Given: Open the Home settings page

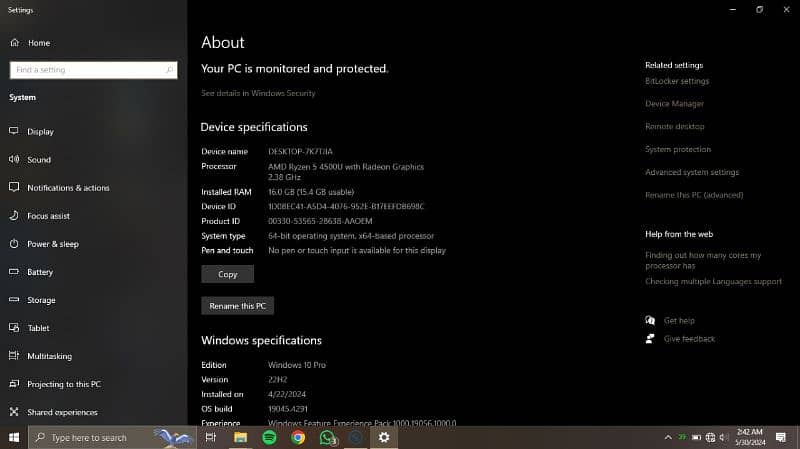Looking at the screenshot, I should [x=38, y=43].
